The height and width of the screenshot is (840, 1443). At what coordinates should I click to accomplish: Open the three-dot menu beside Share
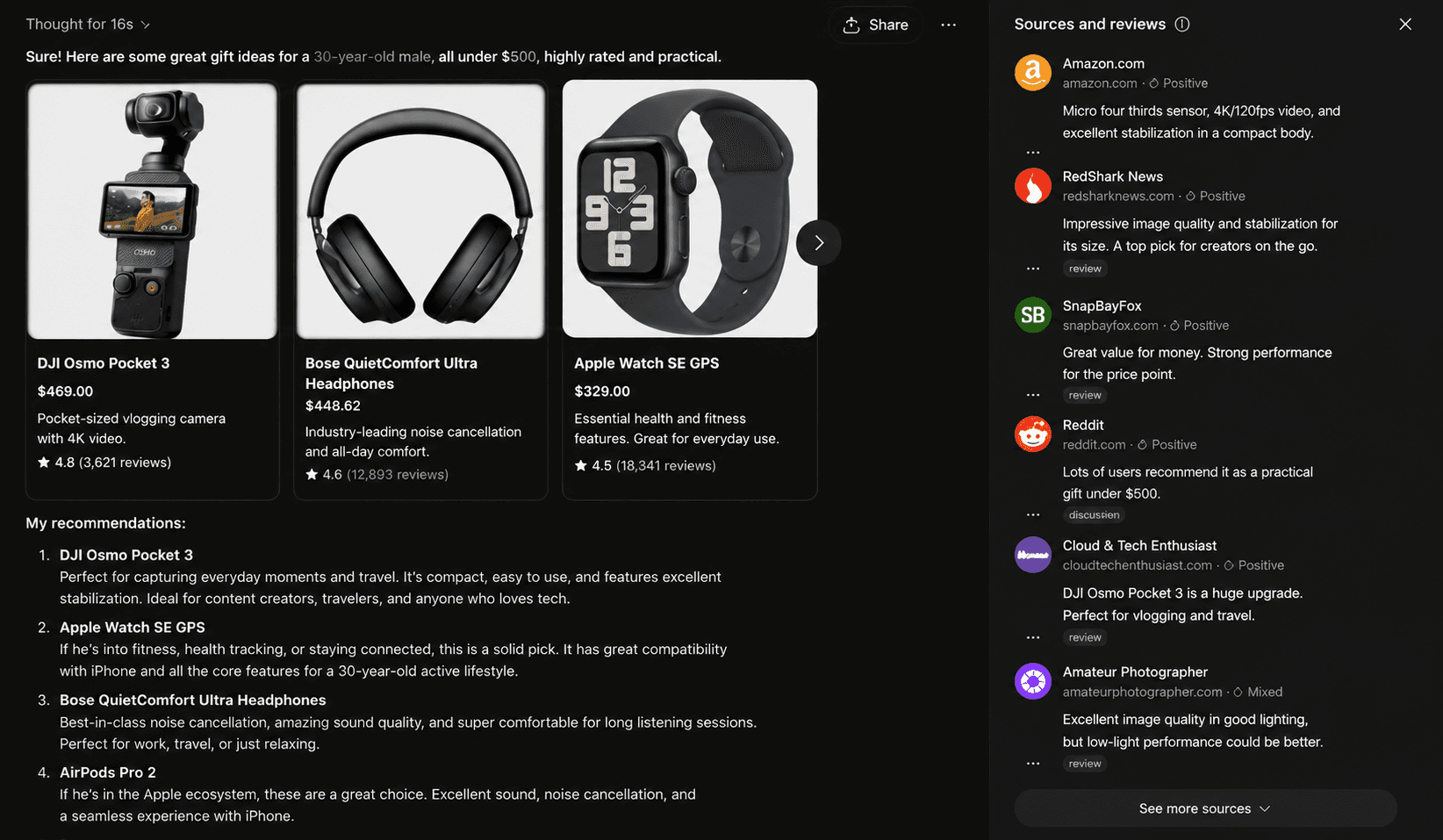pos(948,25)
